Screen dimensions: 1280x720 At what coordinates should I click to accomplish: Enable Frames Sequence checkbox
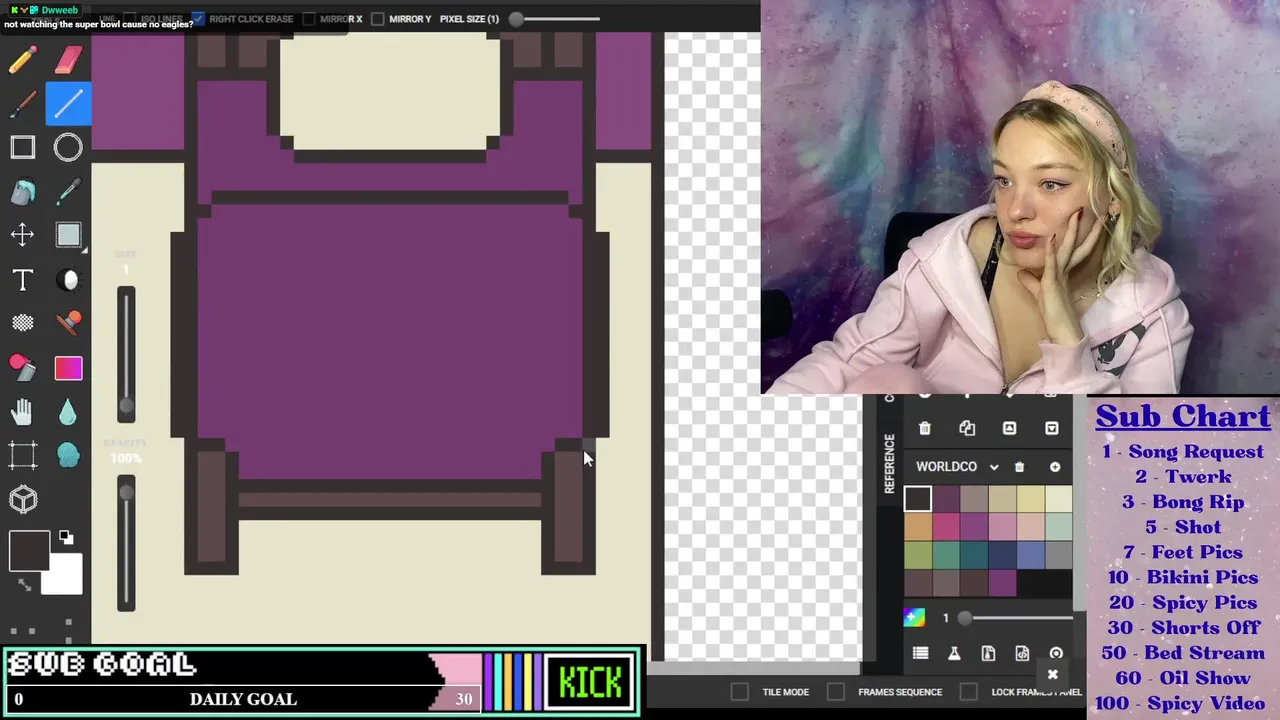pyautogui.click(x=835, y=692)
